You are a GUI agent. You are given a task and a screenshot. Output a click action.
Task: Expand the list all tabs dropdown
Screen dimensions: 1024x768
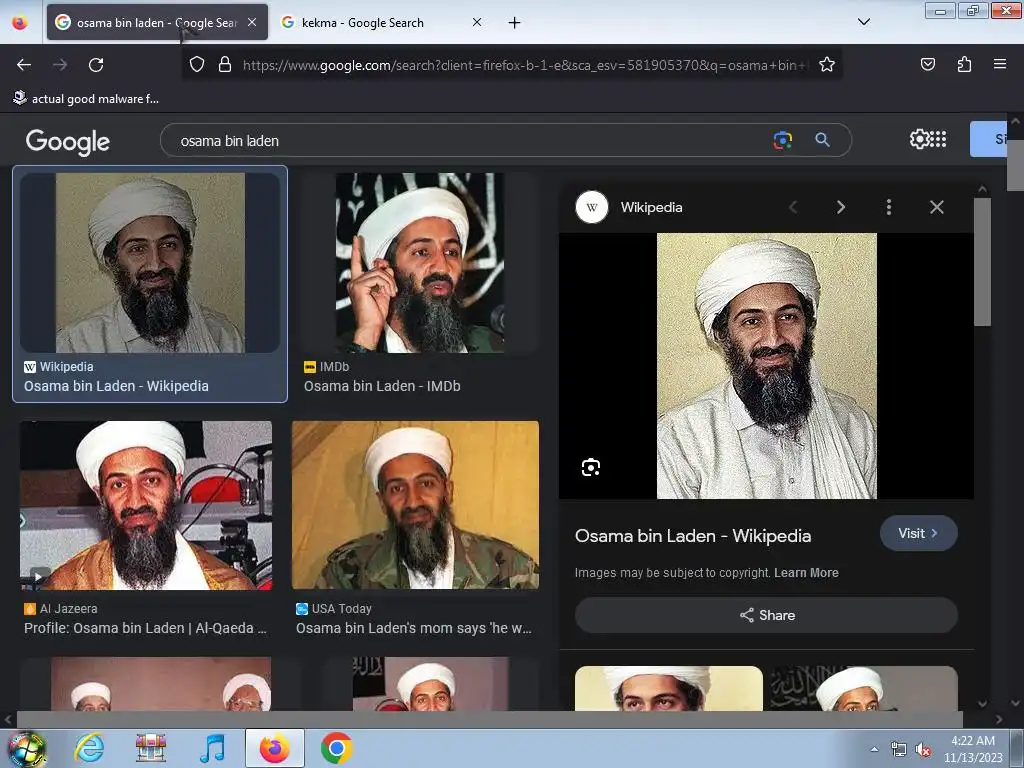coord(863,22)
